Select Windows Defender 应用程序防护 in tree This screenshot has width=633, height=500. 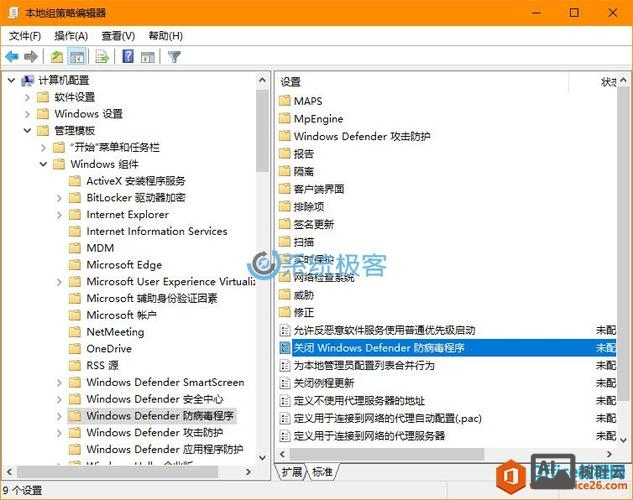[x=164, y=449]
